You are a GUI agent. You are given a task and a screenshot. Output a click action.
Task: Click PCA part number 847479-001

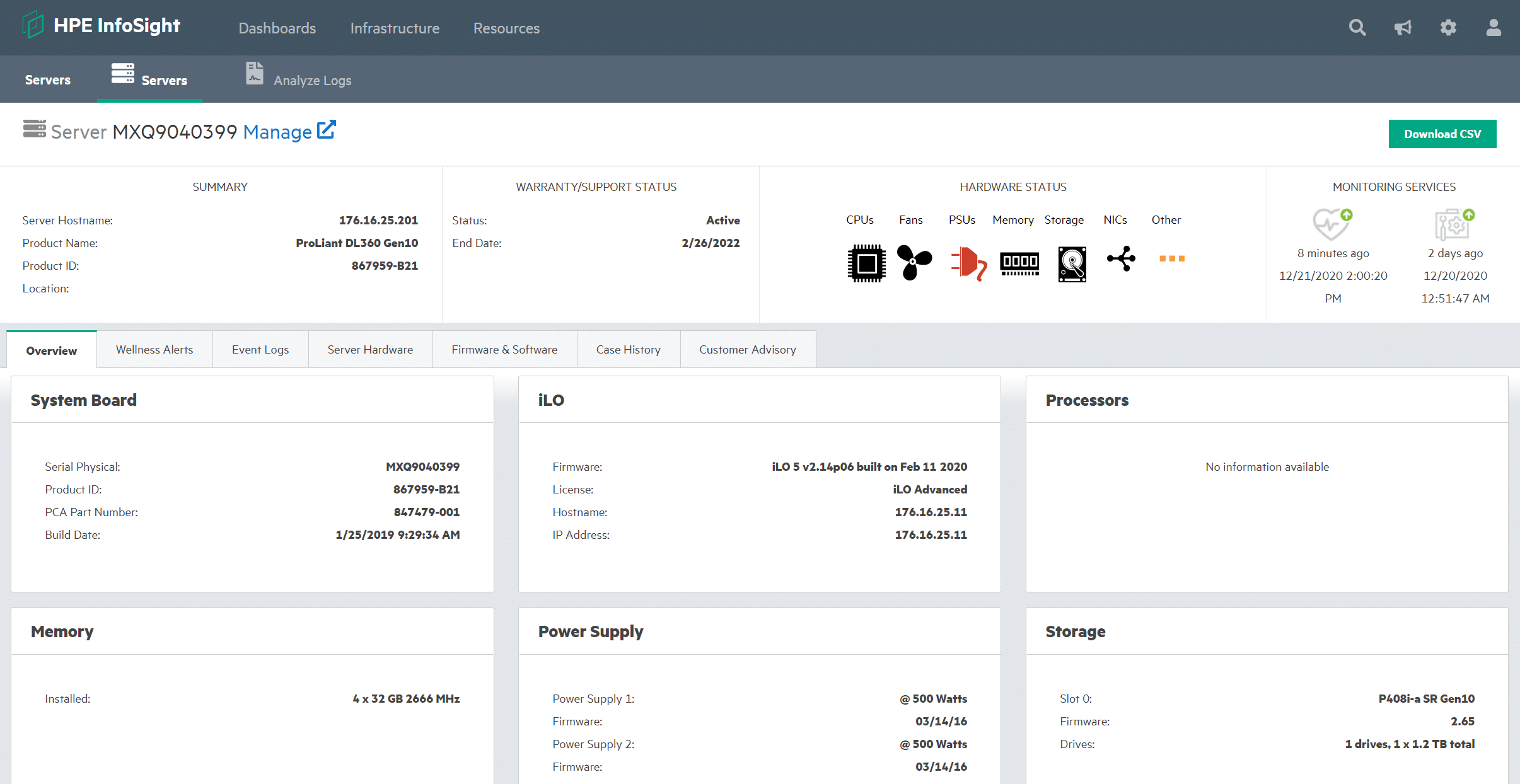(427, 512)
